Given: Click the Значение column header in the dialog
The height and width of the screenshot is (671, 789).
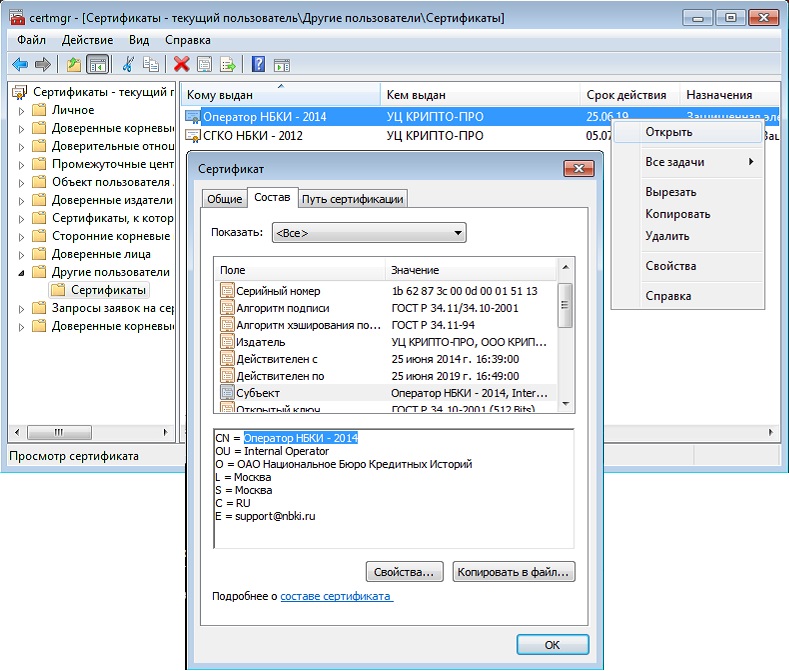Looking at the screenshot, I should pyautogui.click(x=471, y=270).
